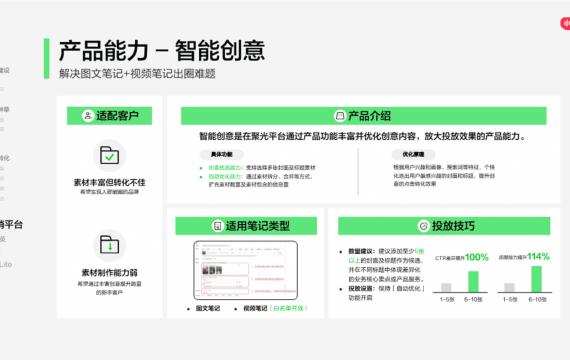The width and height of the screenshot is (570, 360).
Task: Click the 产品能力 – 智能创意 title
Action: pyautogui.click(x=162, y=51)
